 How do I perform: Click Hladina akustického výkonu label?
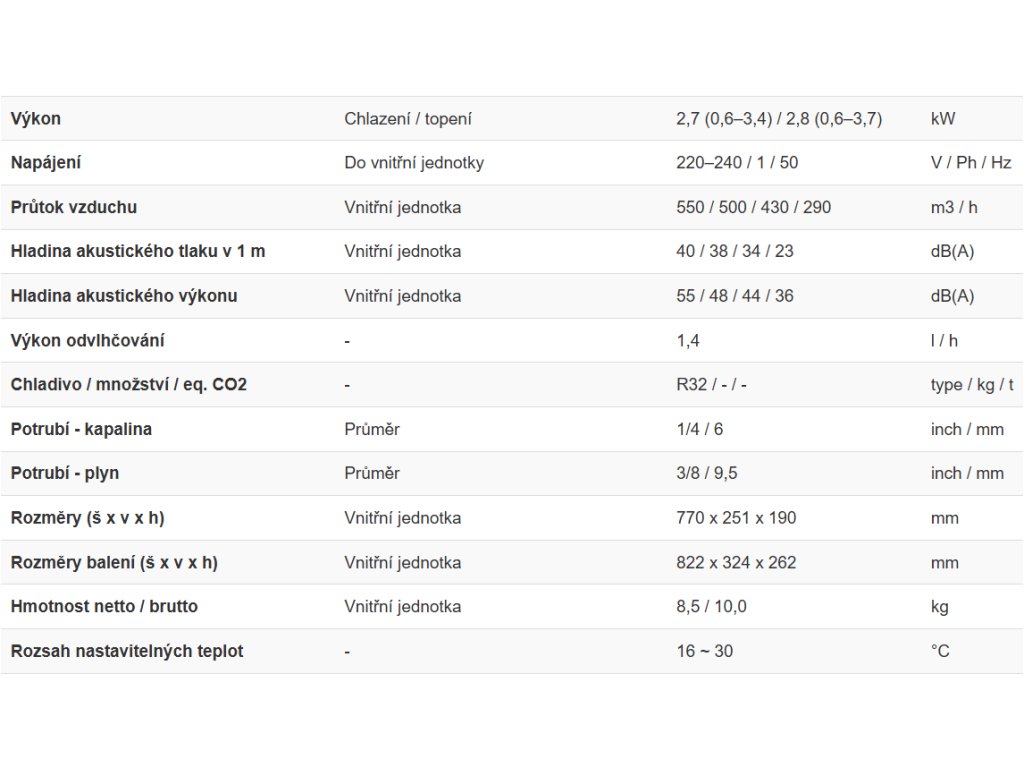click(124, 296)
